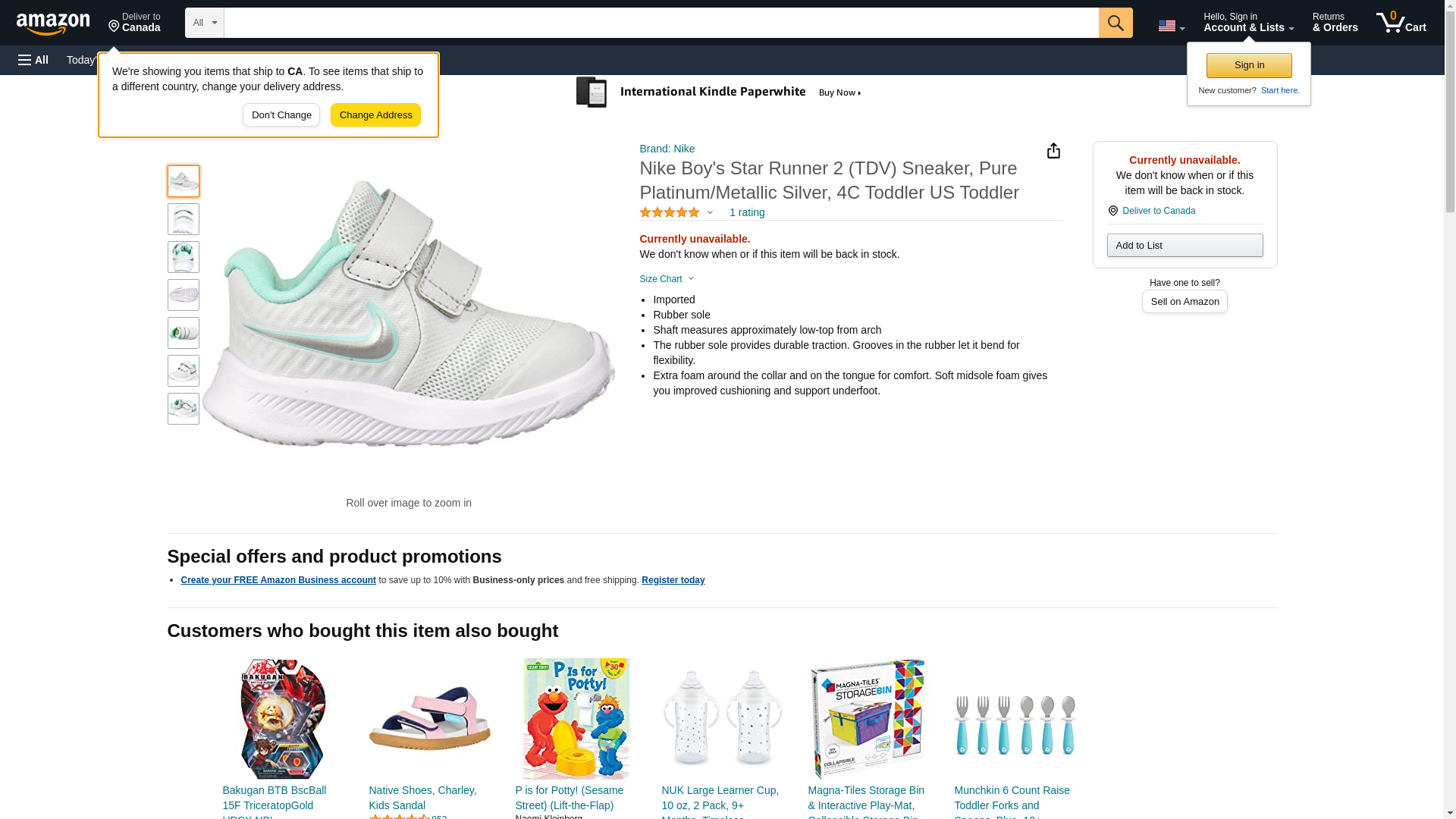Open Returns & Orders
Viewport: 1456px width, 819px height.
[1335, 23]
